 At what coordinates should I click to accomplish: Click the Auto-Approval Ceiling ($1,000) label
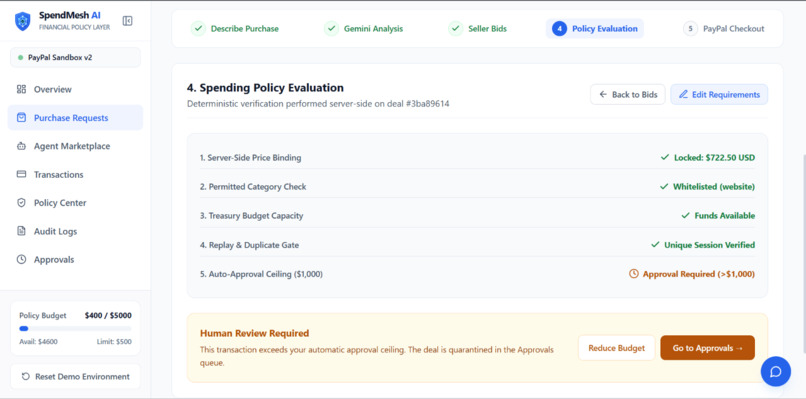coord(261,274)
